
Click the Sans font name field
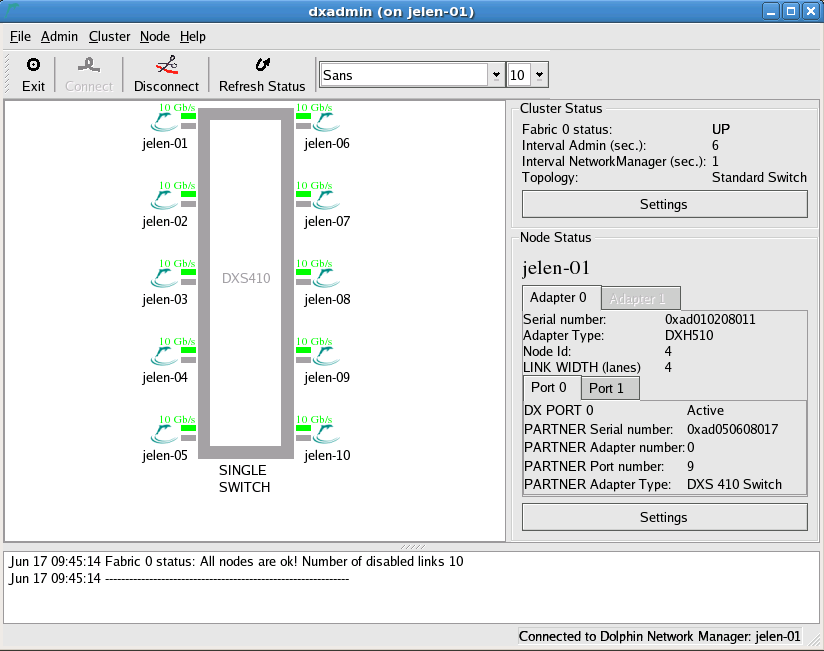pyautogui.click(x=404, y=75)
